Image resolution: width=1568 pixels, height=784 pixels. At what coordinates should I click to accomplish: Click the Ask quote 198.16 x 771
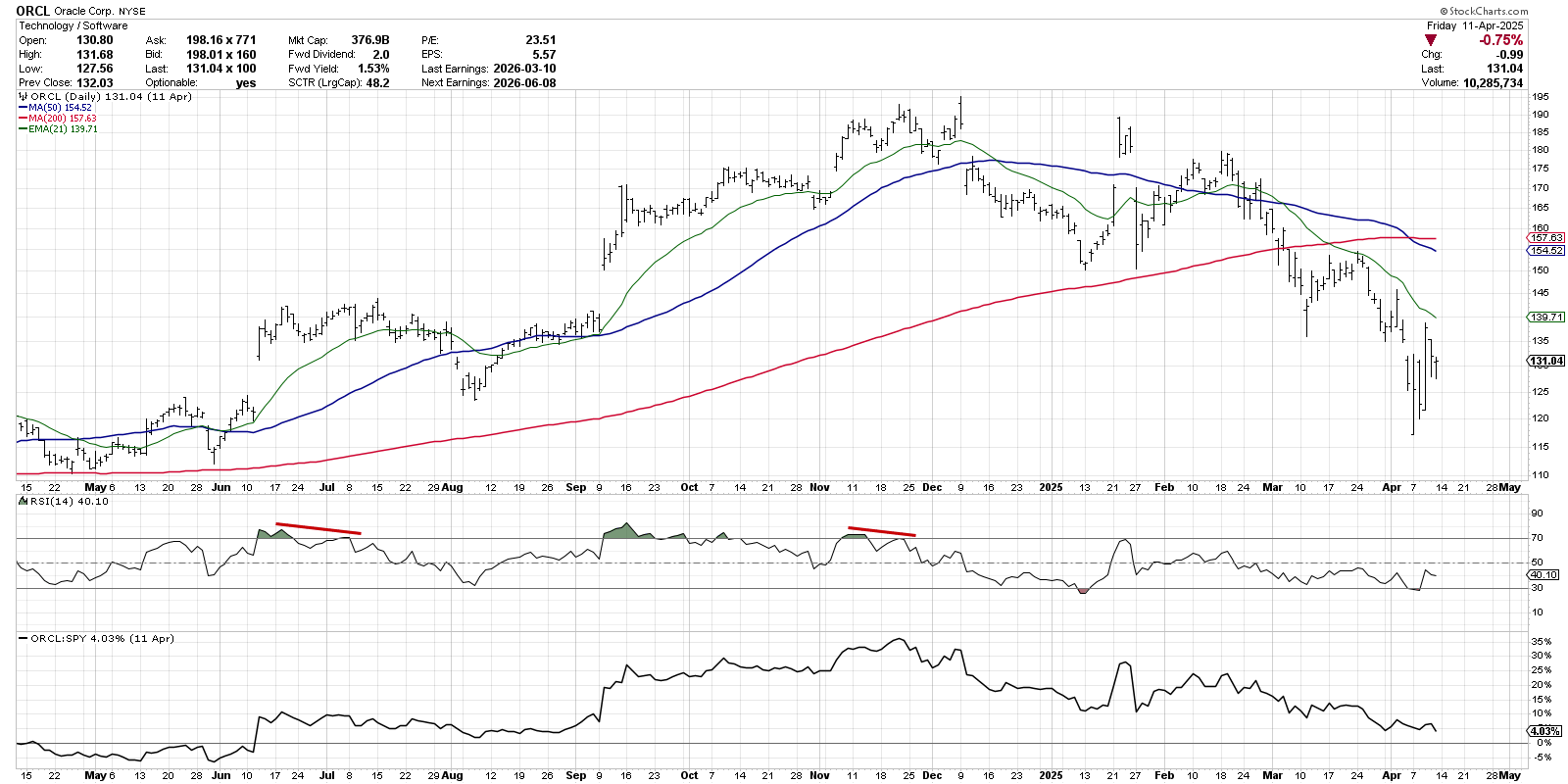(221, 40)
